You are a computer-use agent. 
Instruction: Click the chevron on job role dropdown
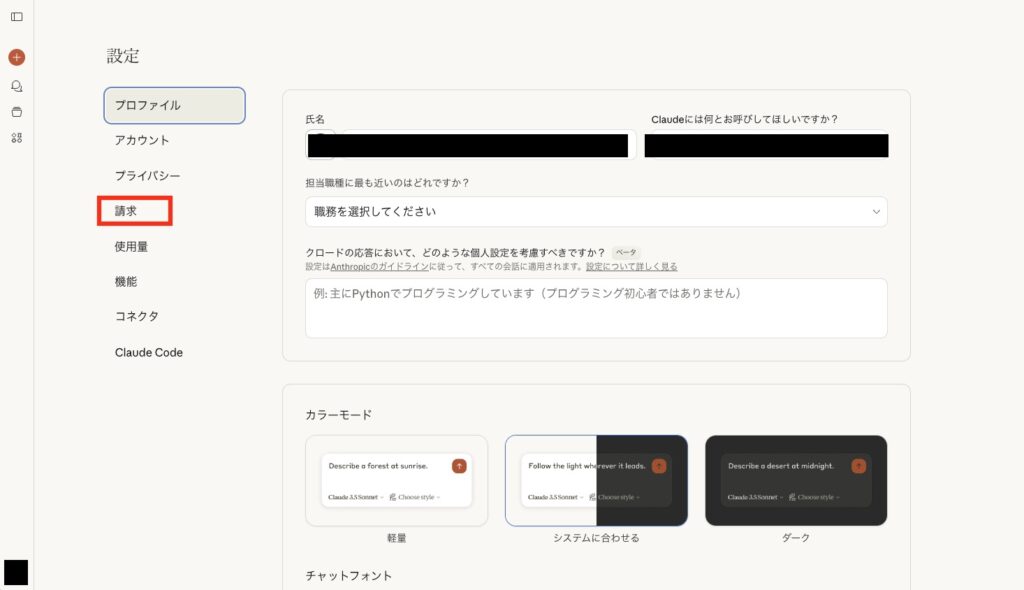[876, 212]
